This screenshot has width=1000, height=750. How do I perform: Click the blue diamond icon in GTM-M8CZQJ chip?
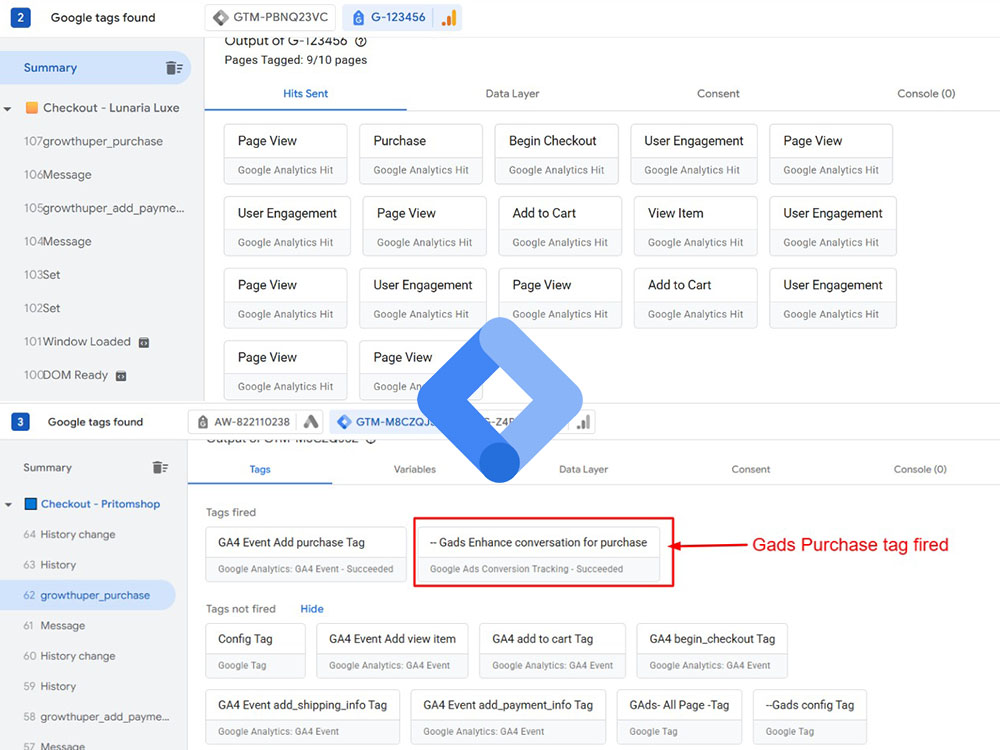[x=344, y=422]
